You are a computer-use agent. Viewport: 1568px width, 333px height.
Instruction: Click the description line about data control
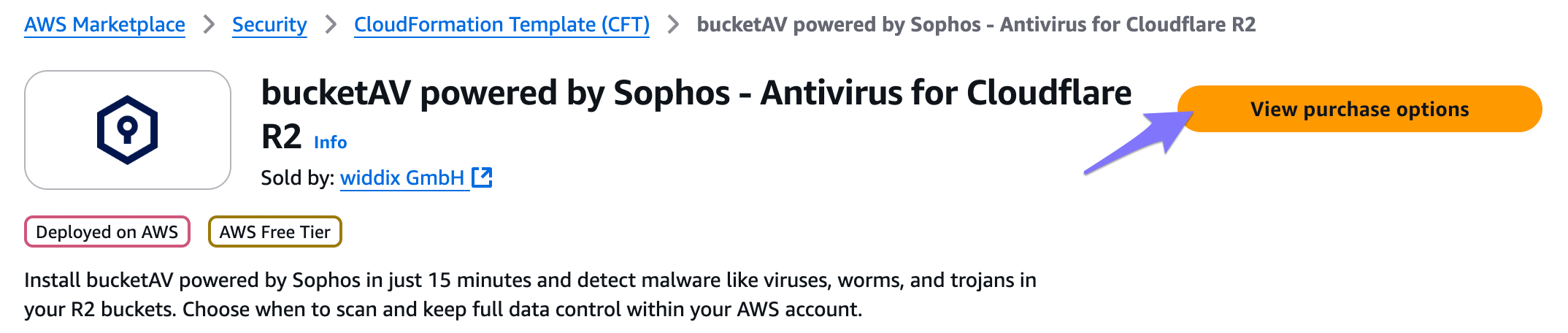coord(443,310)
